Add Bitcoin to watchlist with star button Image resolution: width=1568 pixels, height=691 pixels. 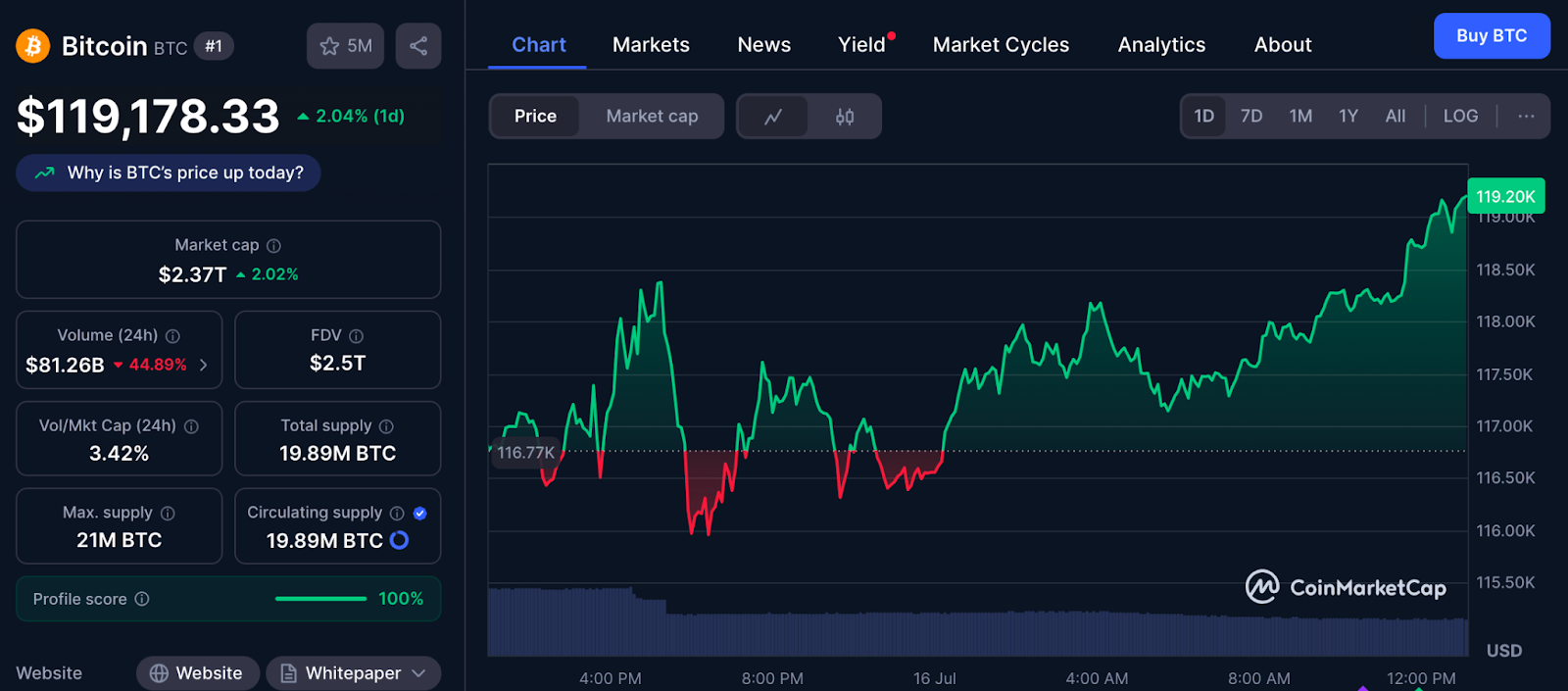tap(345, 46)
